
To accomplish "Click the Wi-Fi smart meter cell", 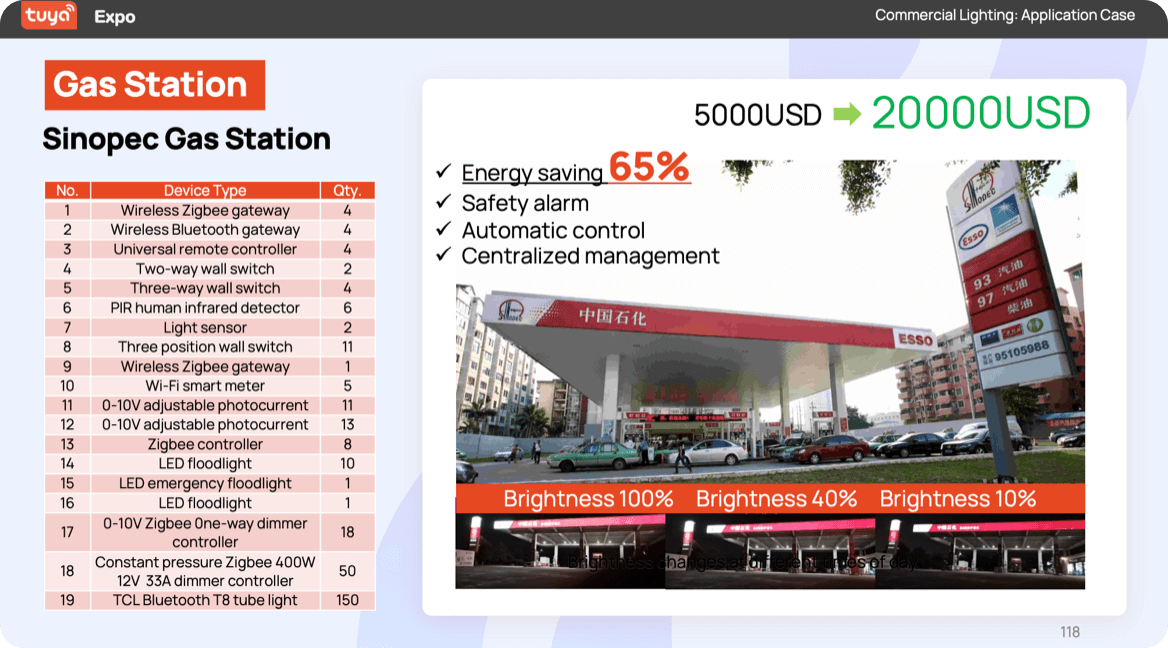I will tap(205, 386).
